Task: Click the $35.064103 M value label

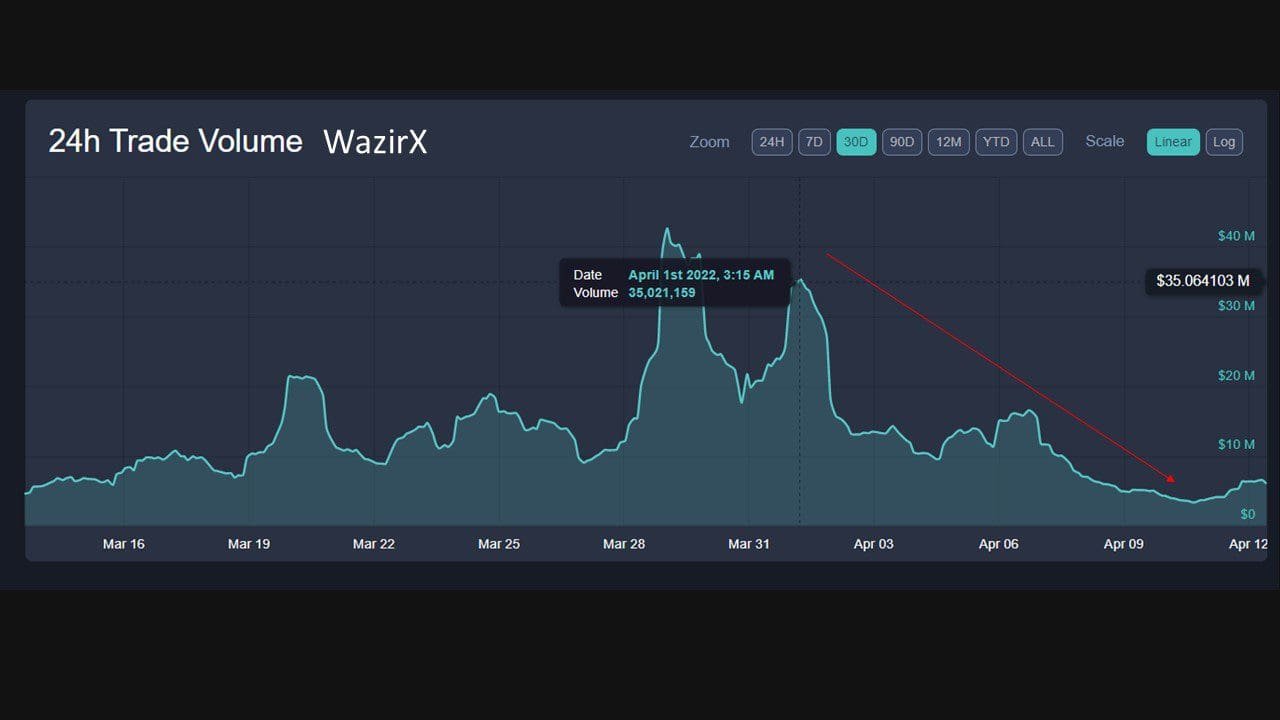Action: tap(1203, 281)
